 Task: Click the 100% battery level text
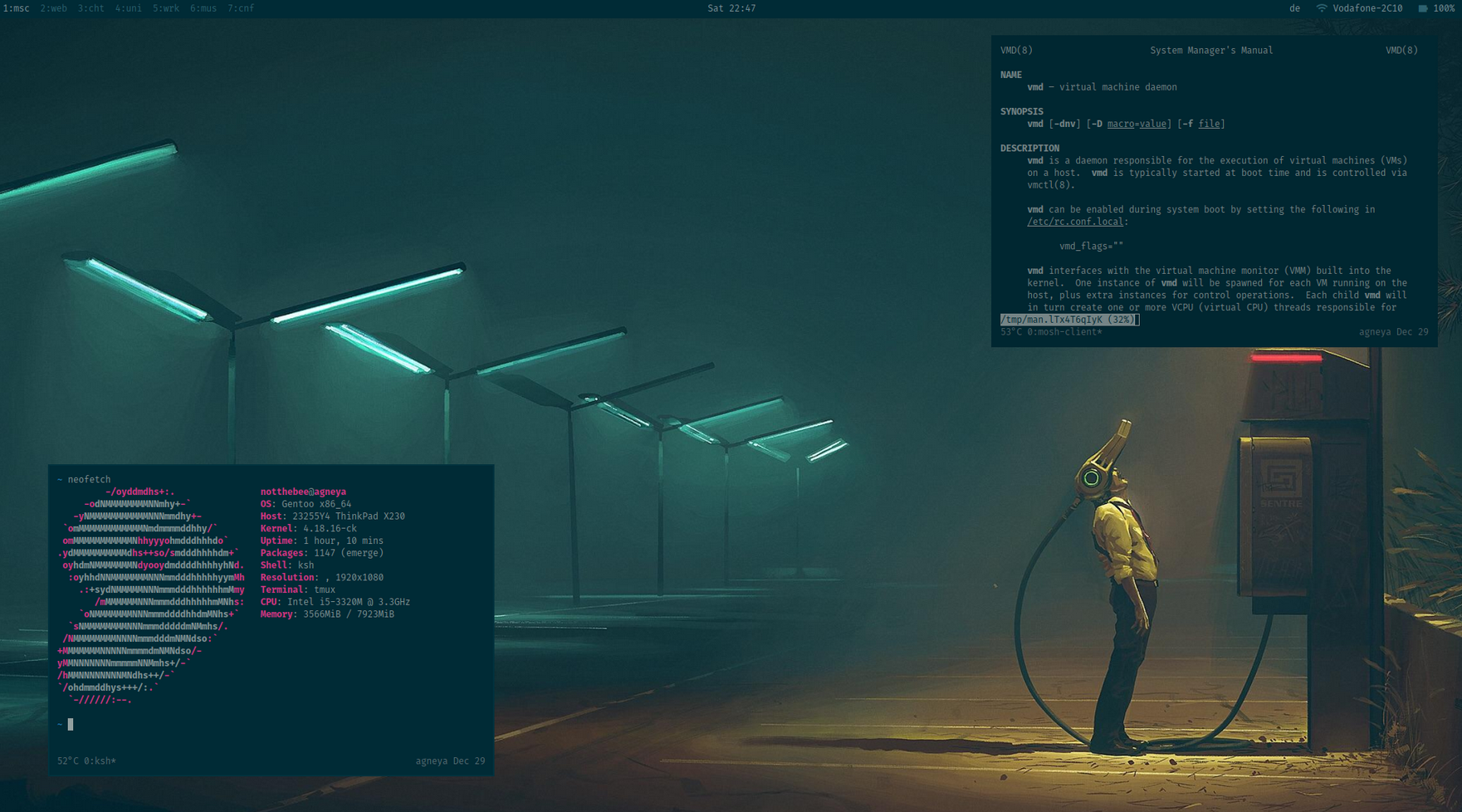(x=1444, y=8)
